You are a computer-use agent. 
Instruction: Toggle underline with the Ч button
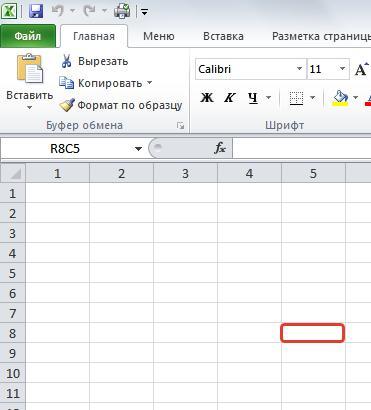click(253, 98)
